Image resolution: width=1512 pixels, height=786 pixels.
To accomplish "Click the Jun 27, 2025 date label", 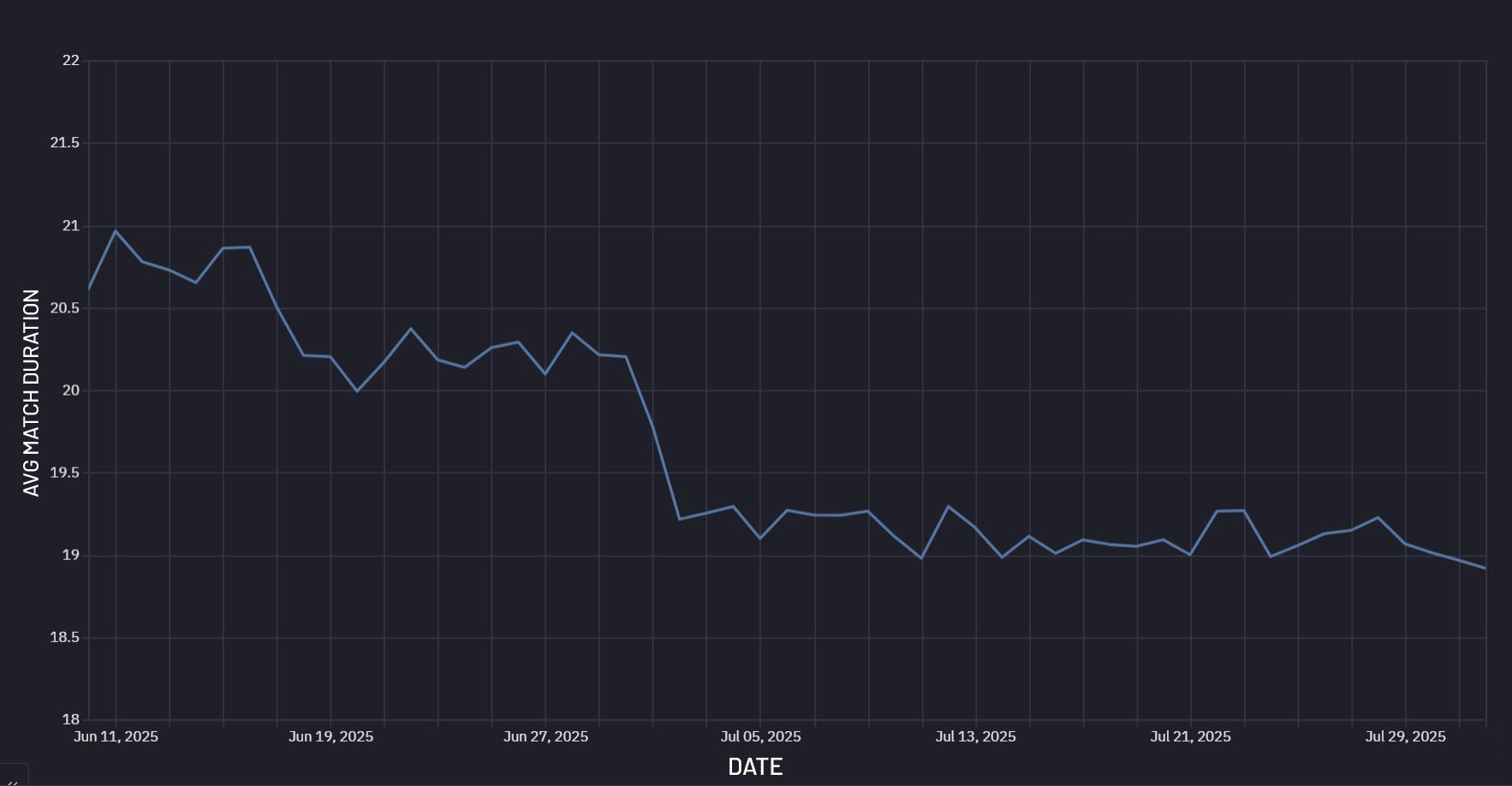I will click(545, 736).
